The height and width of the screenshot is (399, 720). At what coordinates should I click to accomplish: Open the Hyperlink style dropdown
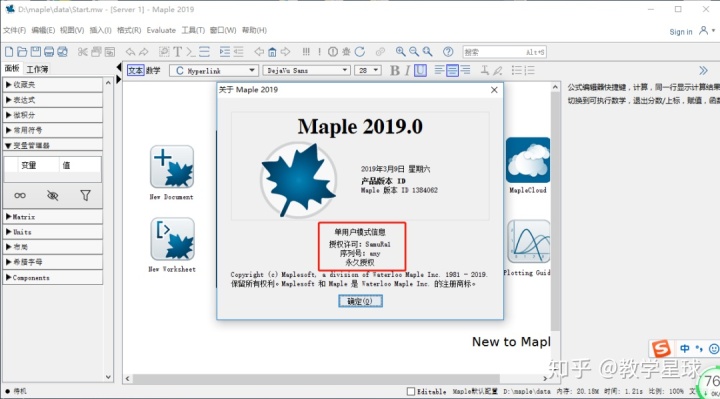point(214,70)
